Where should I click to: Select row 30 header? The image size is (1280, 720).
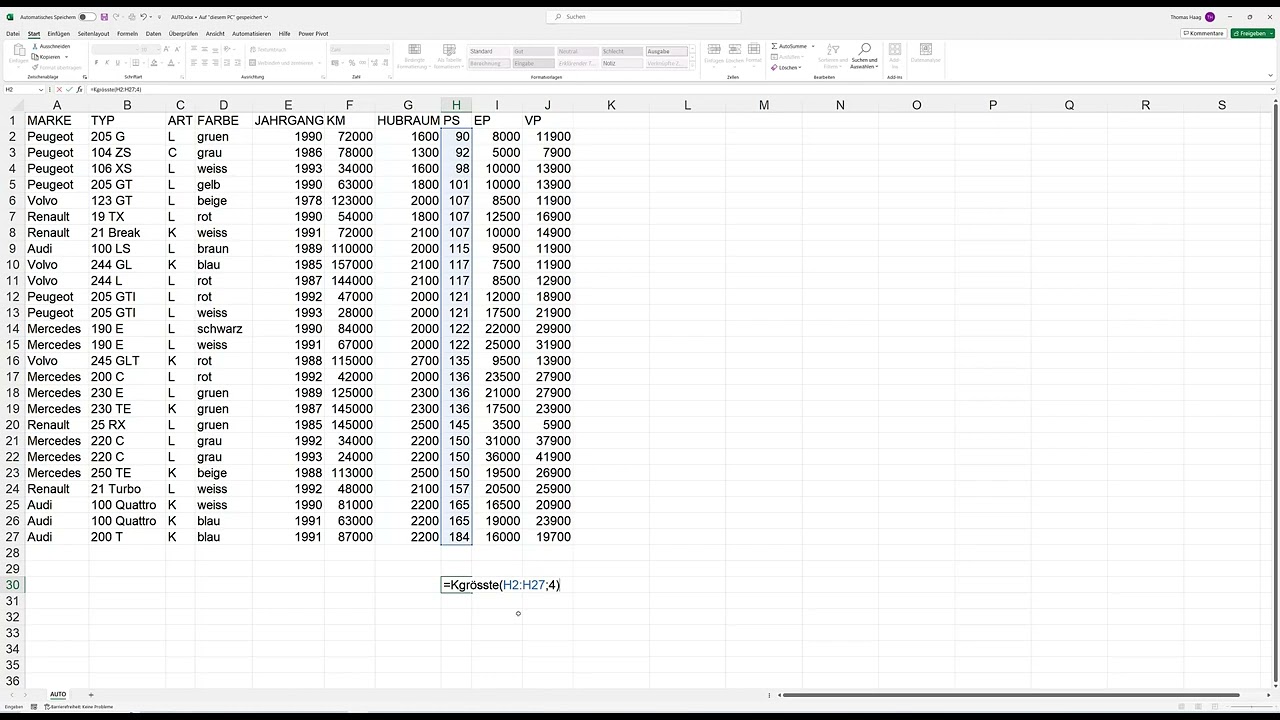tap(12, 585)
